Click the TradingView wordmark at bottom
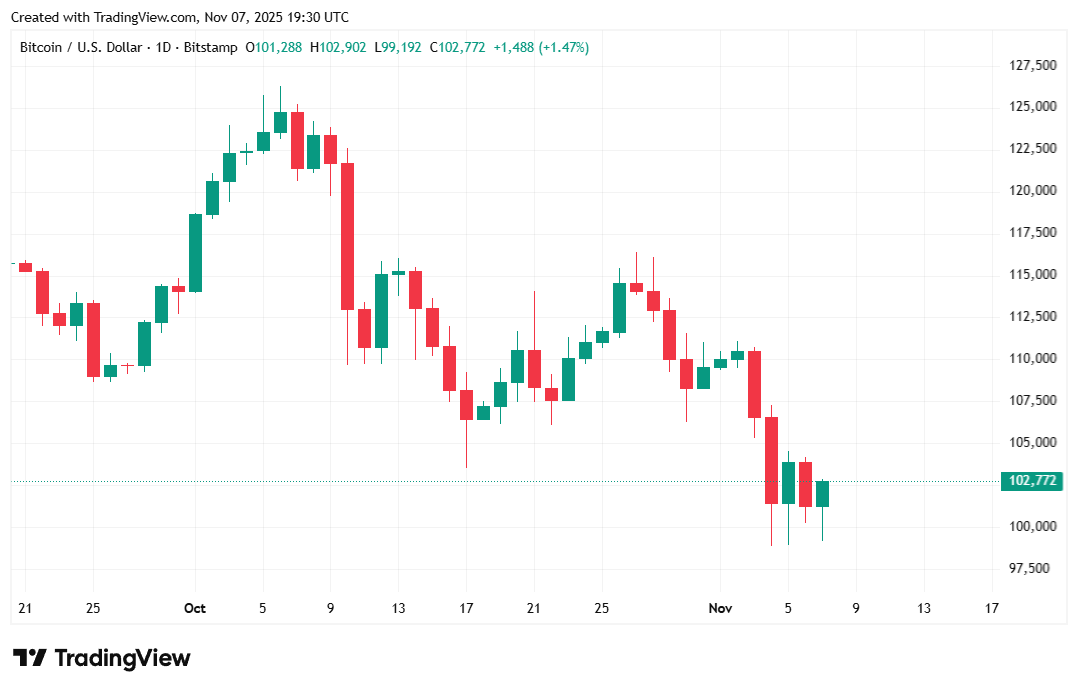 122,658
